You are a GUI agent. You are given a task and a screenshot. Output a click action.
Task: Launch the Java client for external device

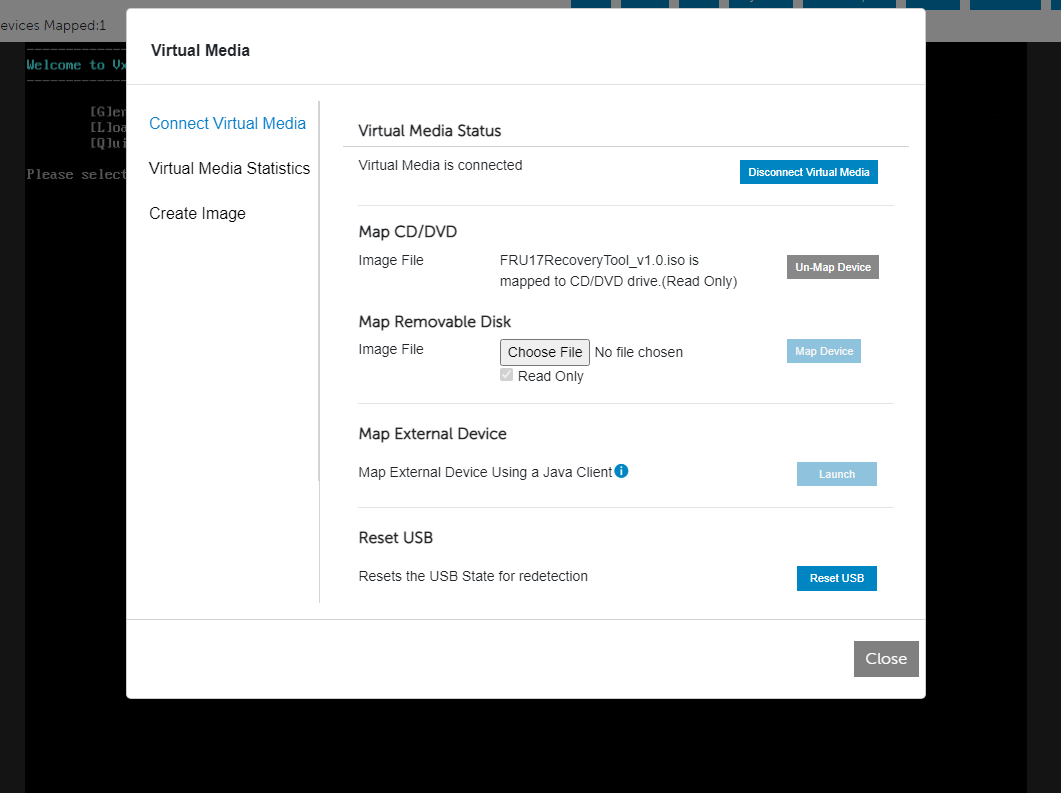[836, 474]
